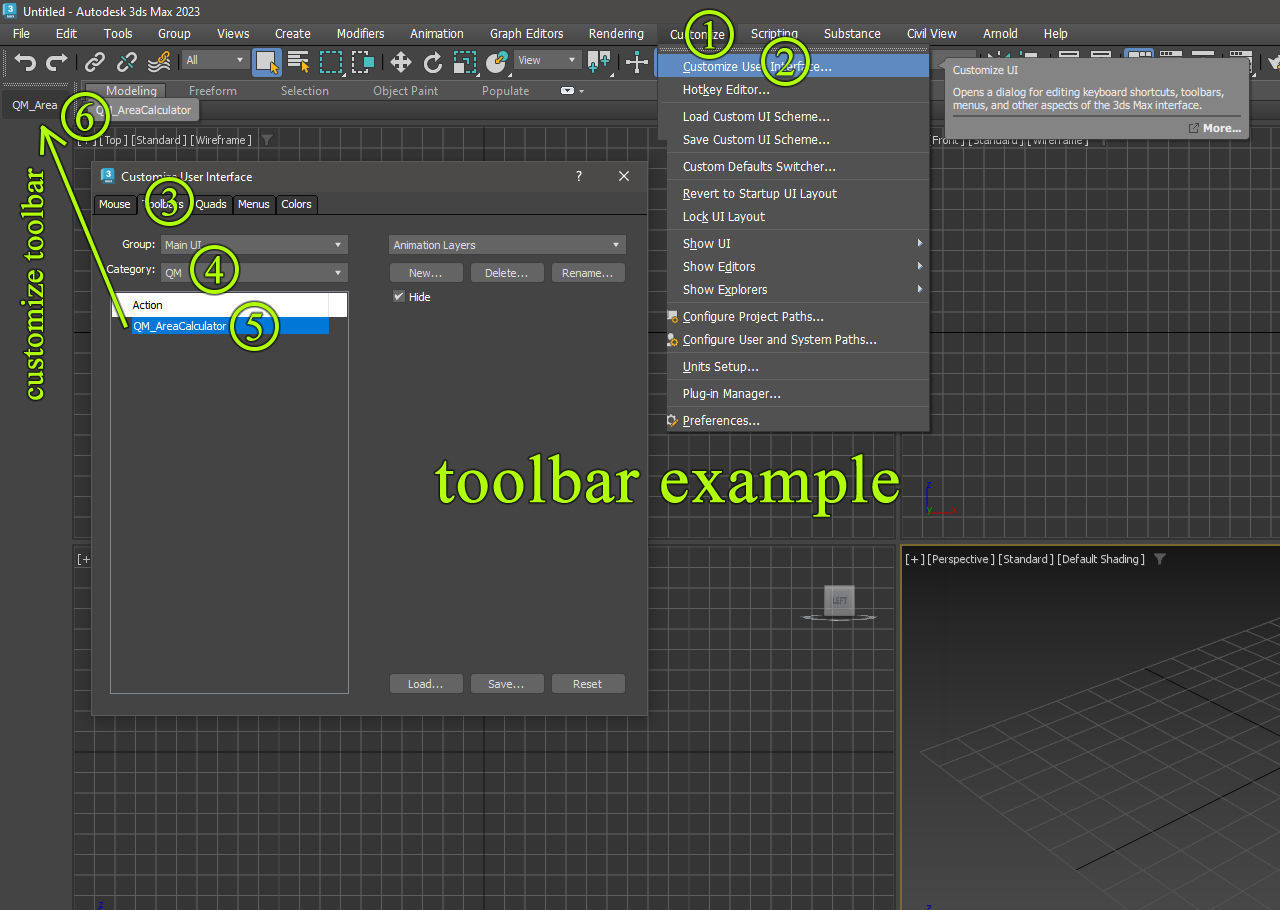Open the View reference coordinate dropdown
1280x910 pixels.
547,60
